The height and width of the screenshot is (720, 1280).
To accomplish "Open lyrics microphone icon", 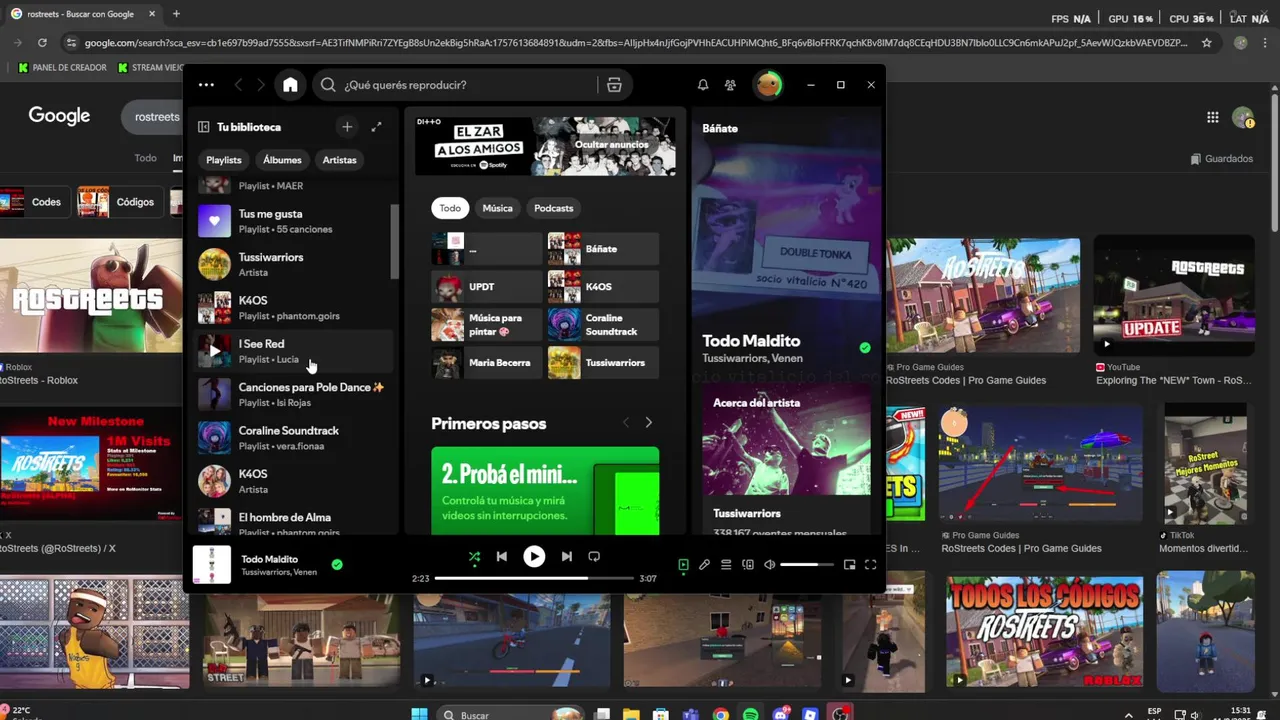I will pyautogui.click(x=704, y=565).
